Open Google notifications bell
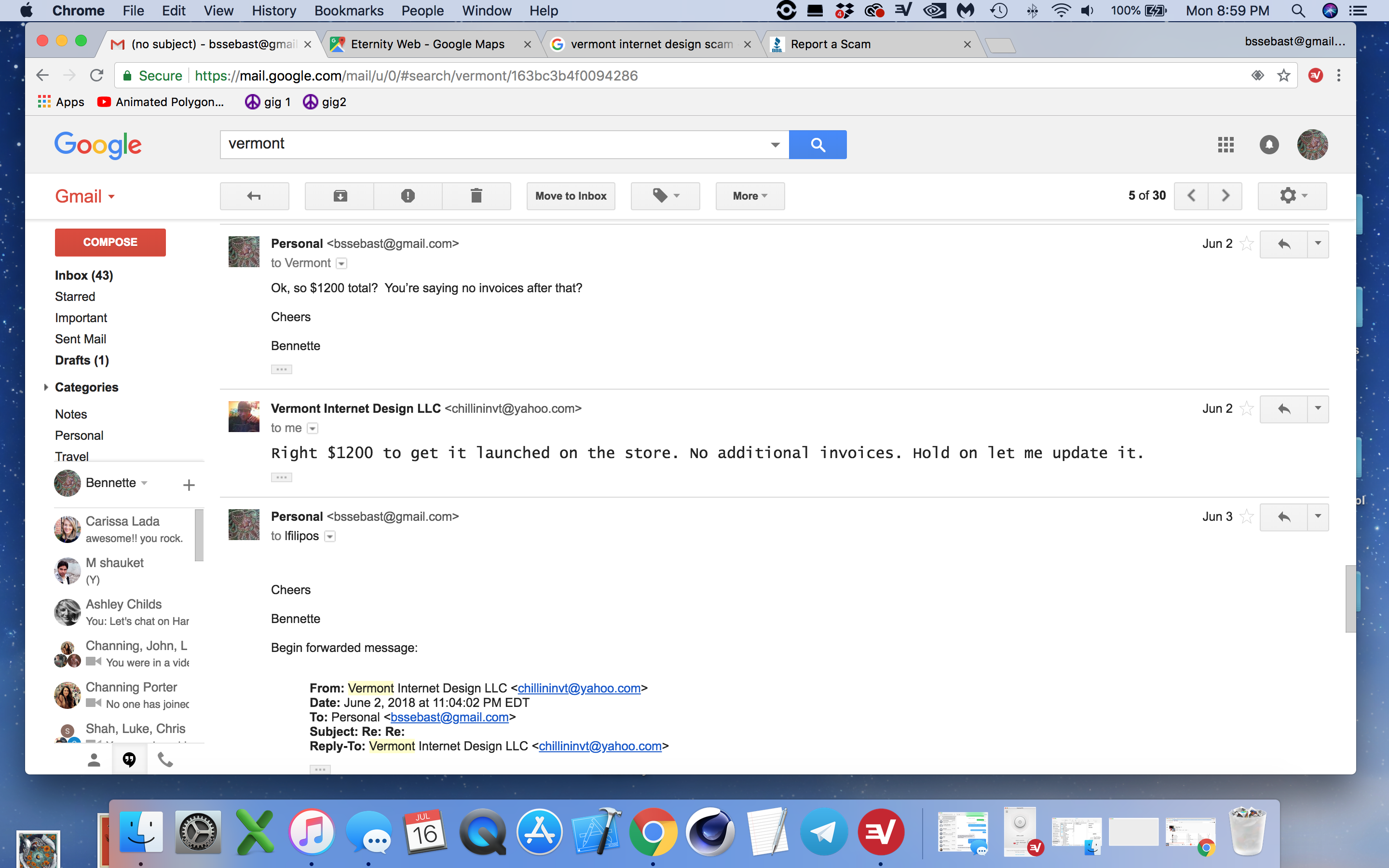1389x868 pixels. click(1269, 145)
